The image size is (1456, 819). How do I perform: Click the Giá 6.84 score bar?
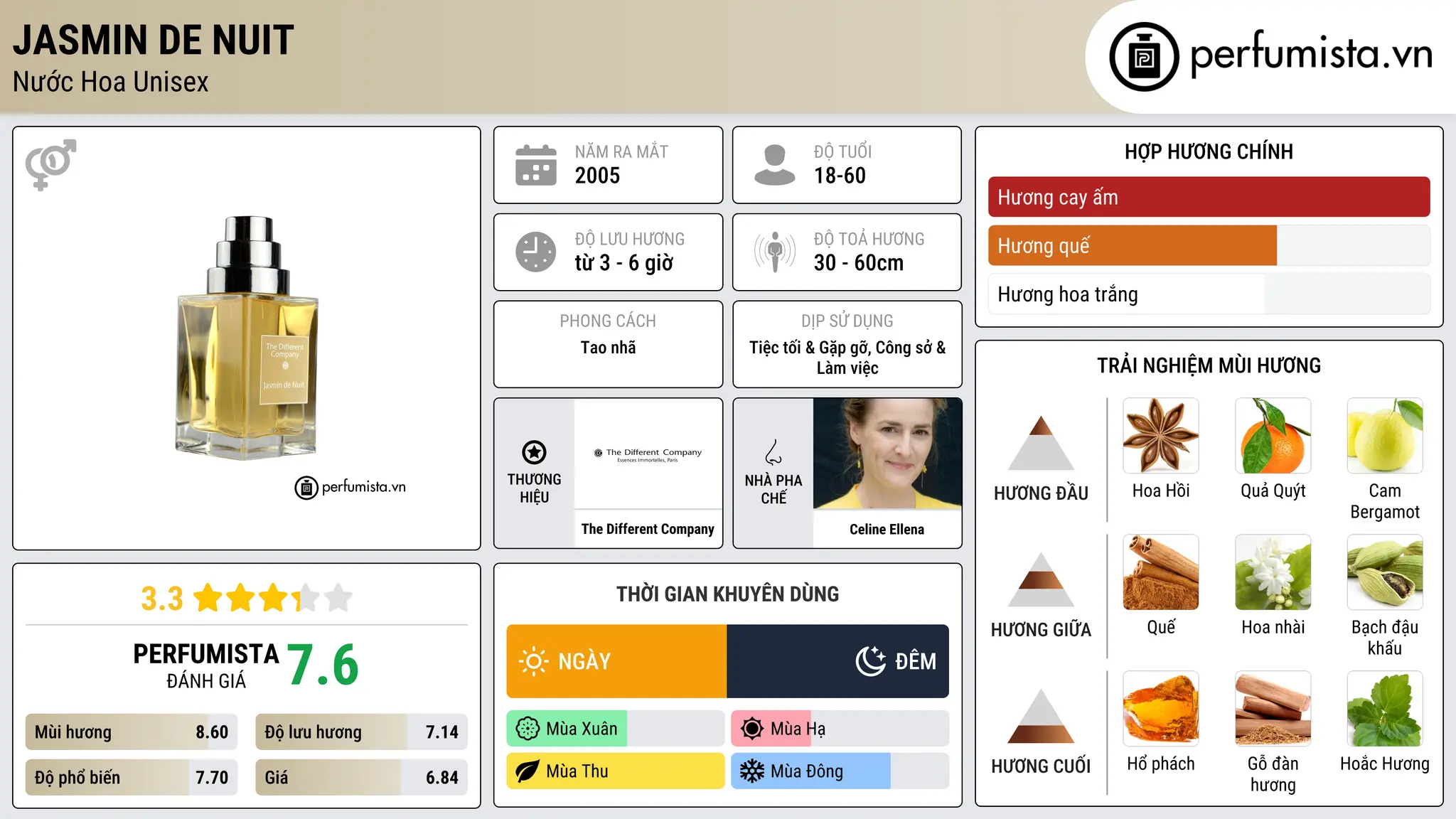click(x=361, y=777)
